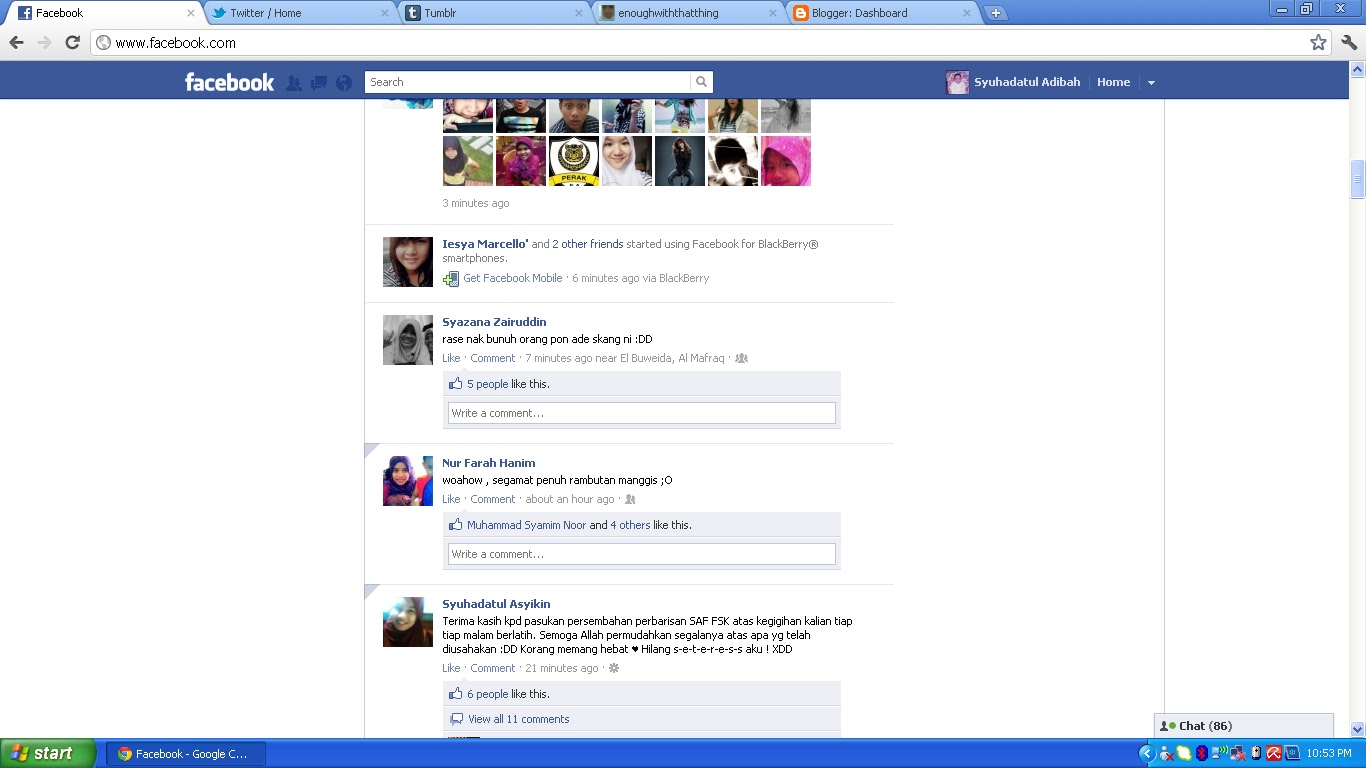Click View all 11 comments

pos(519,719)
